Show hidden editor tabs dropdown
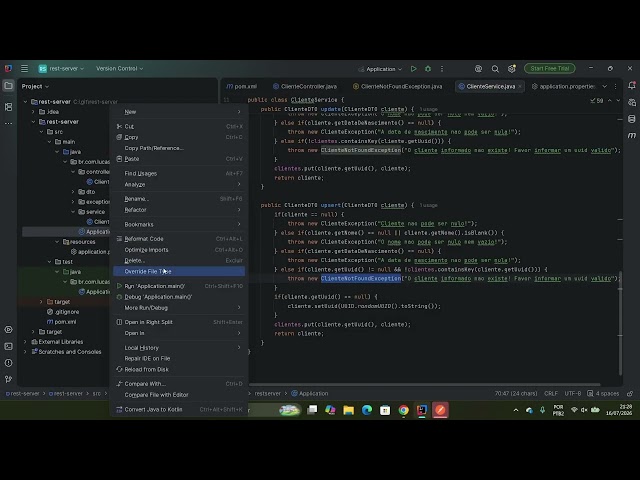 pos(604,87)
